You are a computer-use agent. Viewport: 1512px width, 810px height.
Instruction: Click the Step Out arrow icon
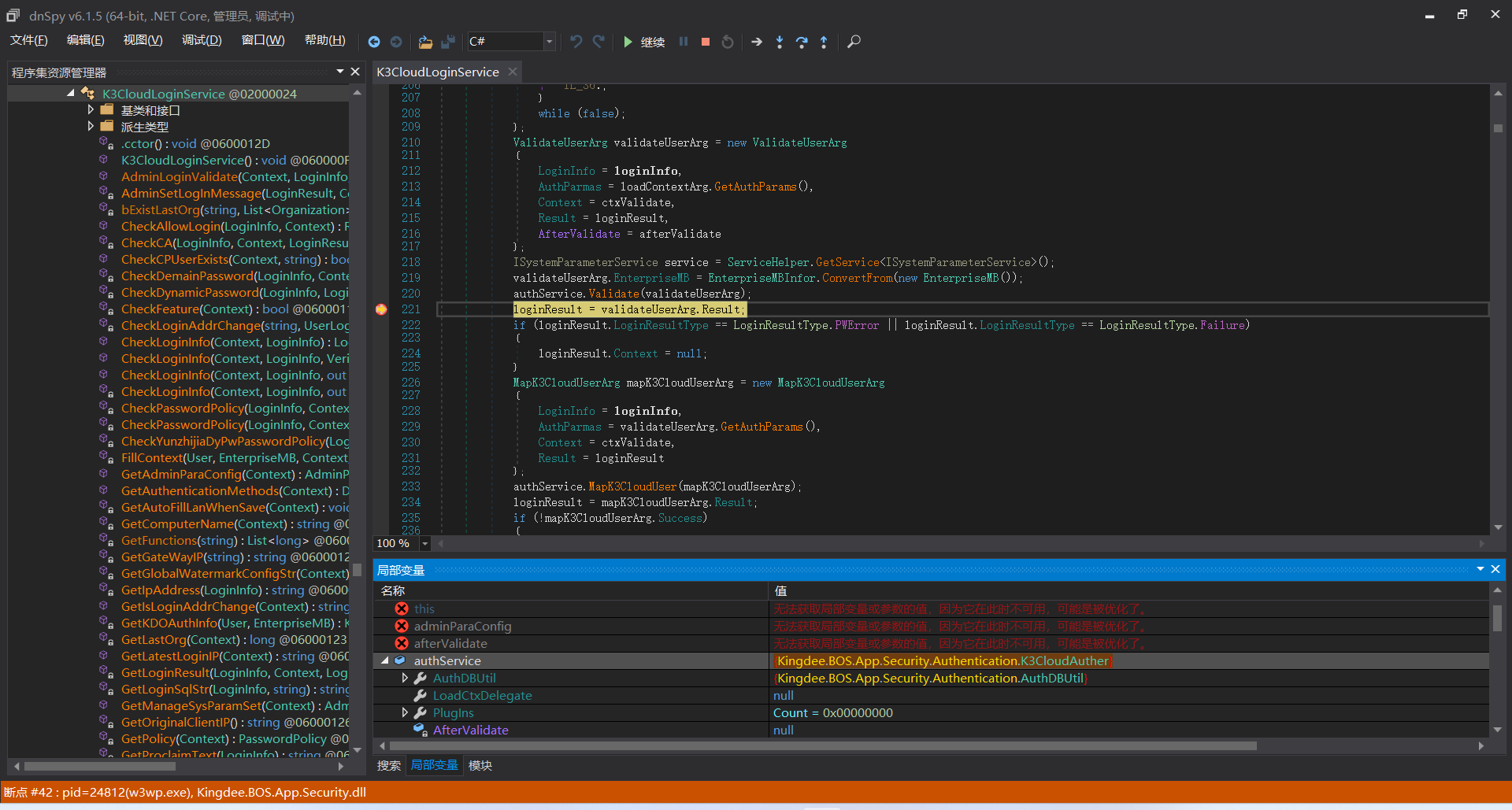coord(824,42)
